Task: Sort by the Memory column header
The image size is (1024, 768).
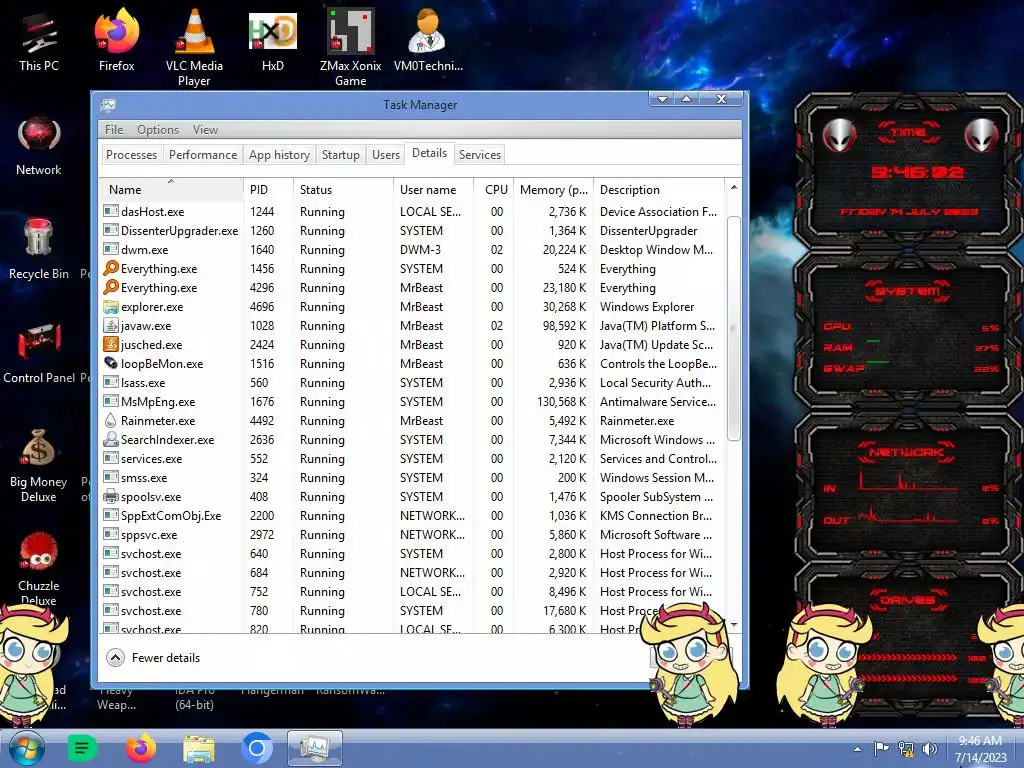Action: pos(554,189)
